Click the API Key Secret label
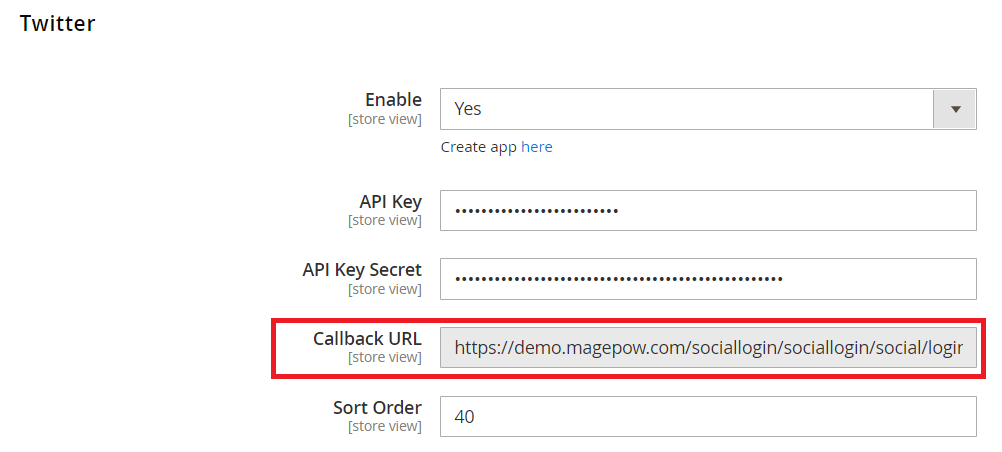Screen dimensions: 1002x452 tap(362, 270)
